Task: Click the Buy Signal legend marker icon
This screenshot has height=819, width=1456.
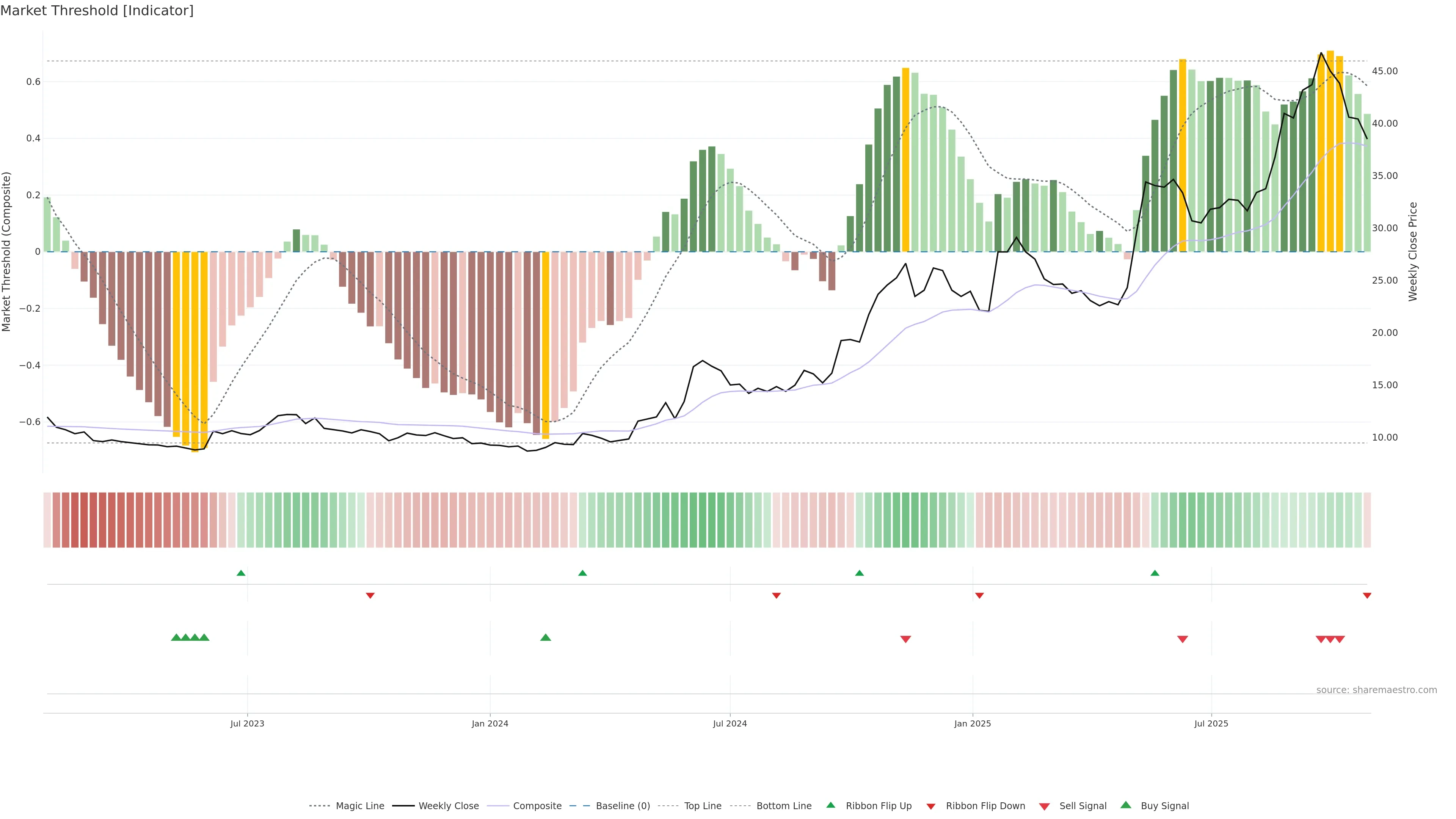Action: click(x=1126, y=805)
